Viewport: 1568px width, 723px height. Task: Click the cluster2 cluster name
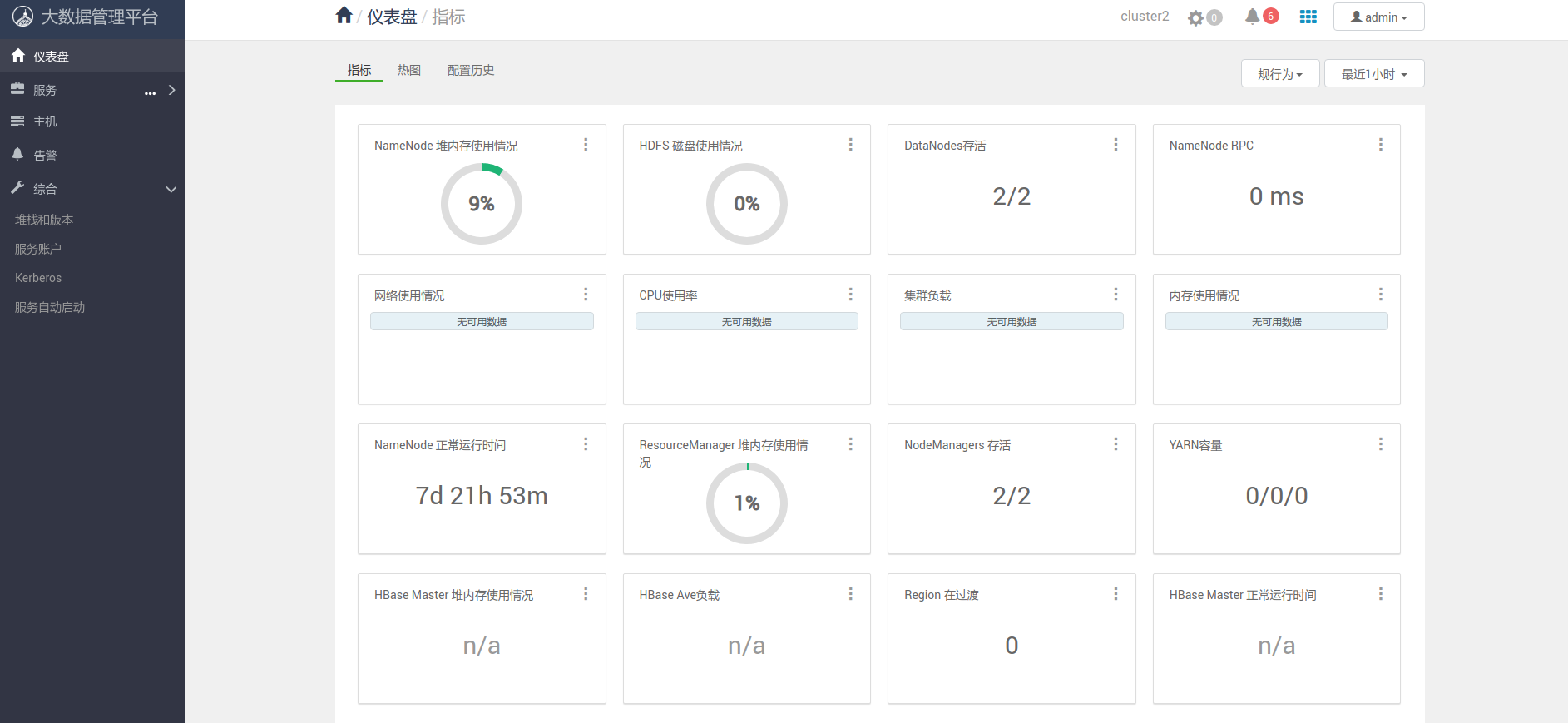click(1145, 17)
